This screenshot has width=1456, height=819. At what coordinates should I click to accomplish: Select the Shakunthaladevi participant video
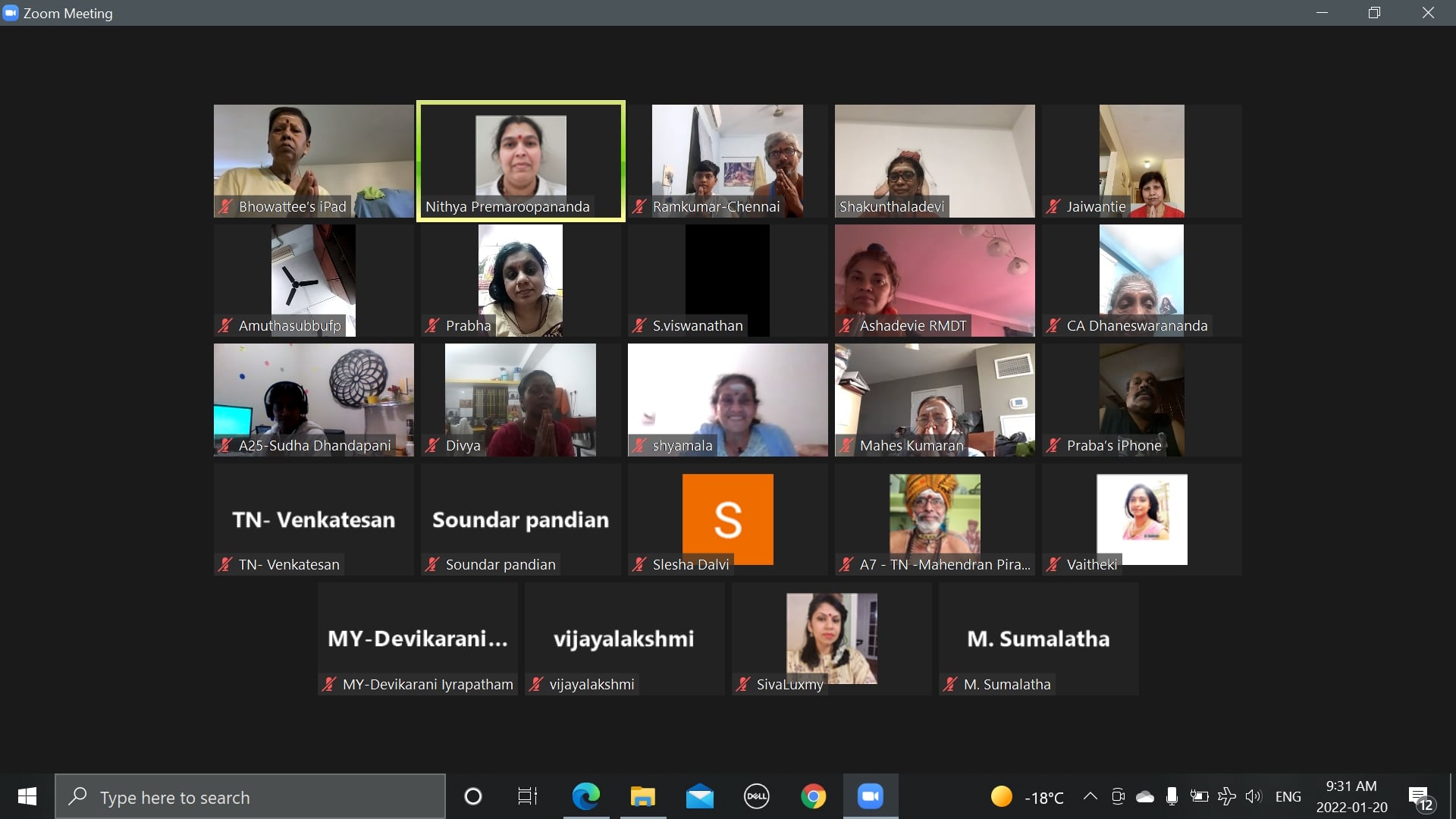pyautogui.click(x=934, y=161)
